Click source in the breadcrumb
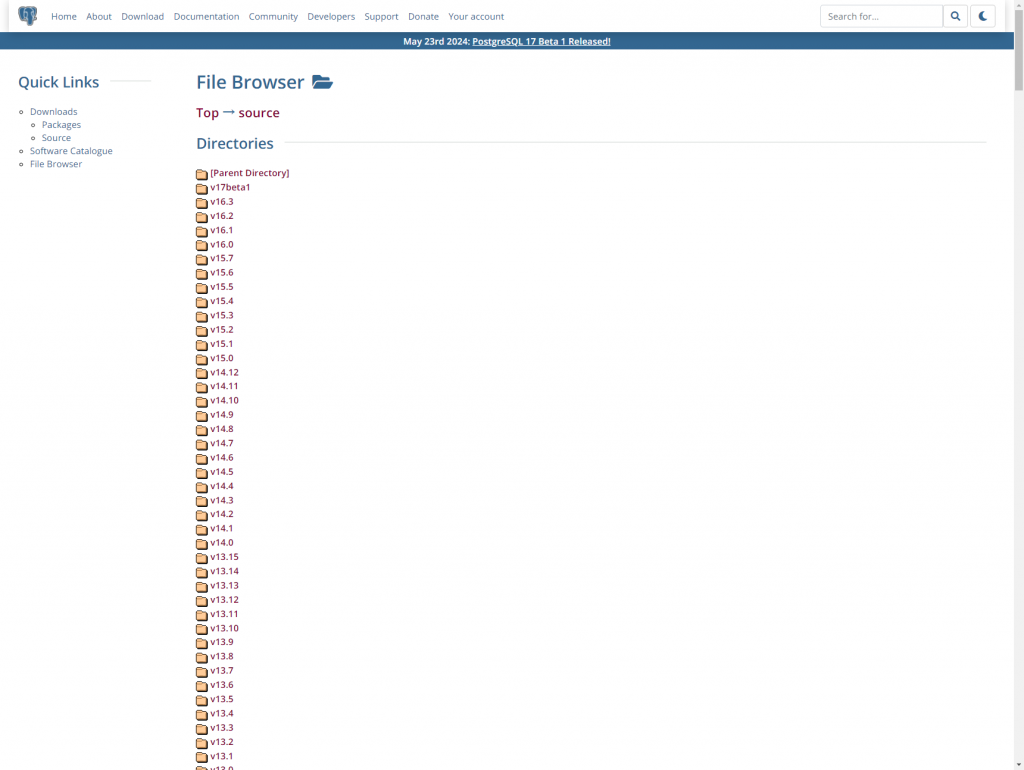Screen dimensions: 1024x770 point(259,112)
